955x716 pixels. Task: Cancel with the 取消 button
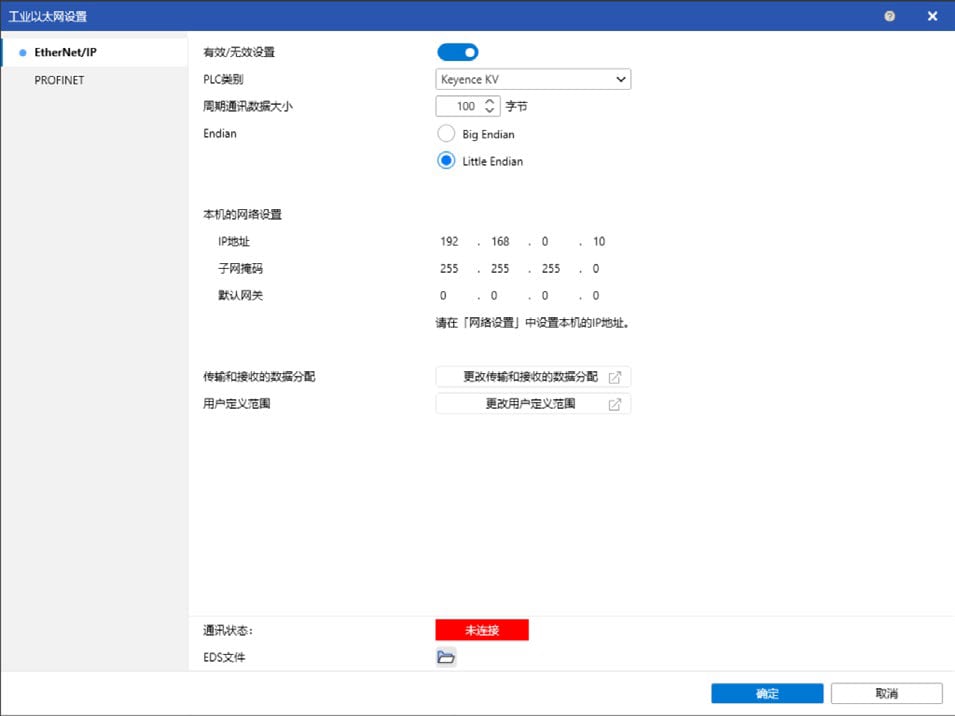(x=886, y=693)
